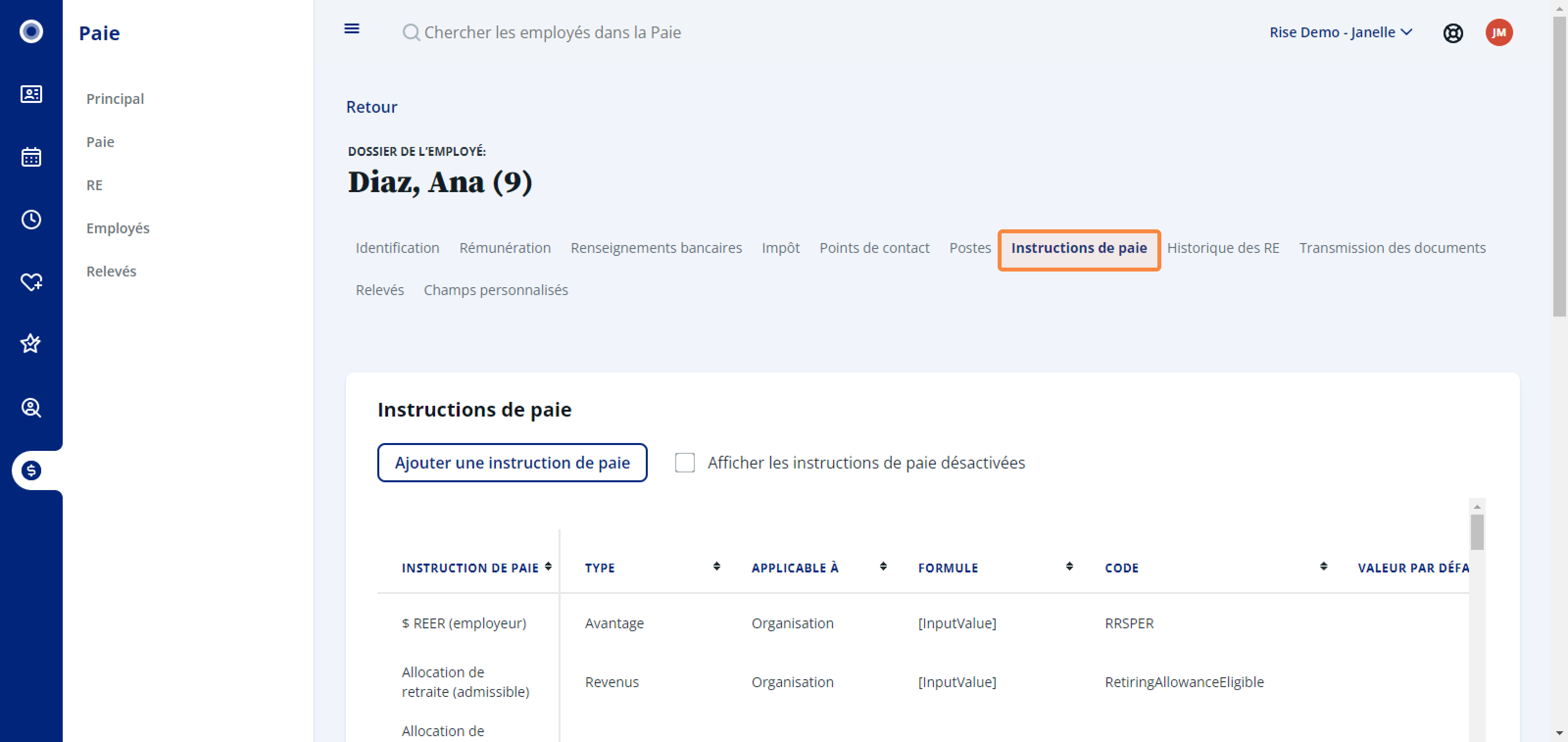Click the $ REER (employeur) row
The image size is (1568, 742).
(923, 623)
